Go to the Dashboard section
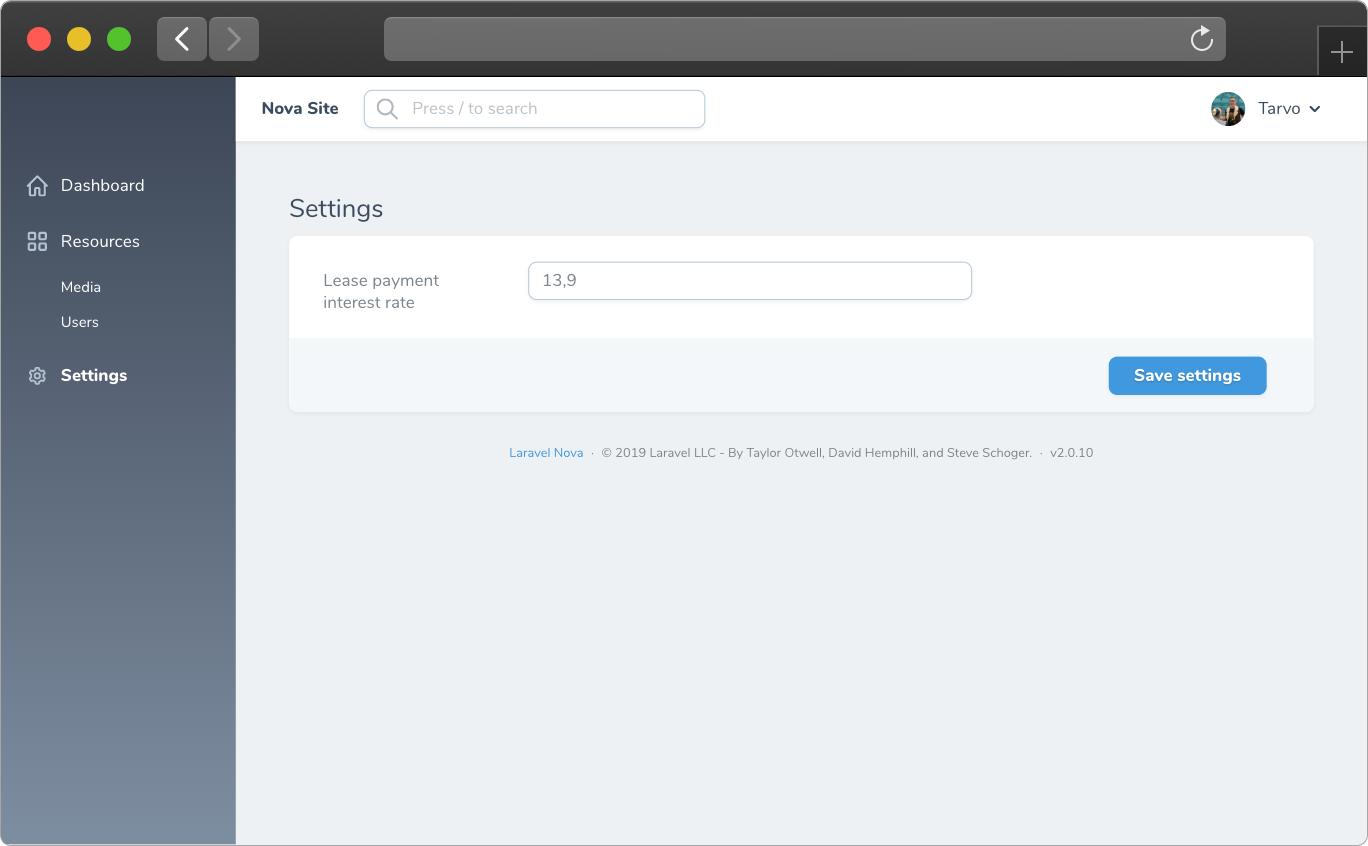Image resolution: width=1368 pixels, height=846 pixels. pyautogui.click(x=103, y=185)
